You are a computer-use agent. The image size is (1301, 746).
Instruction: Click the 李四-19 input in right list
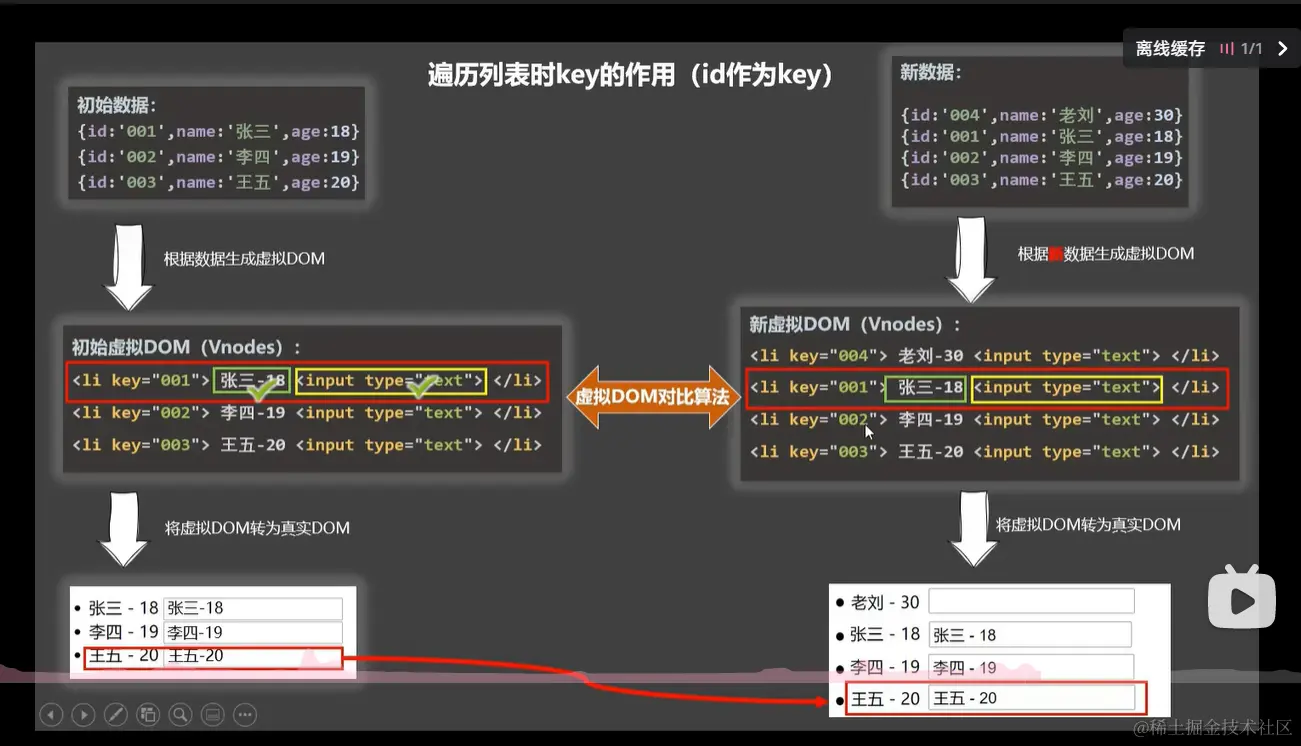click(x=1030, y=666)
